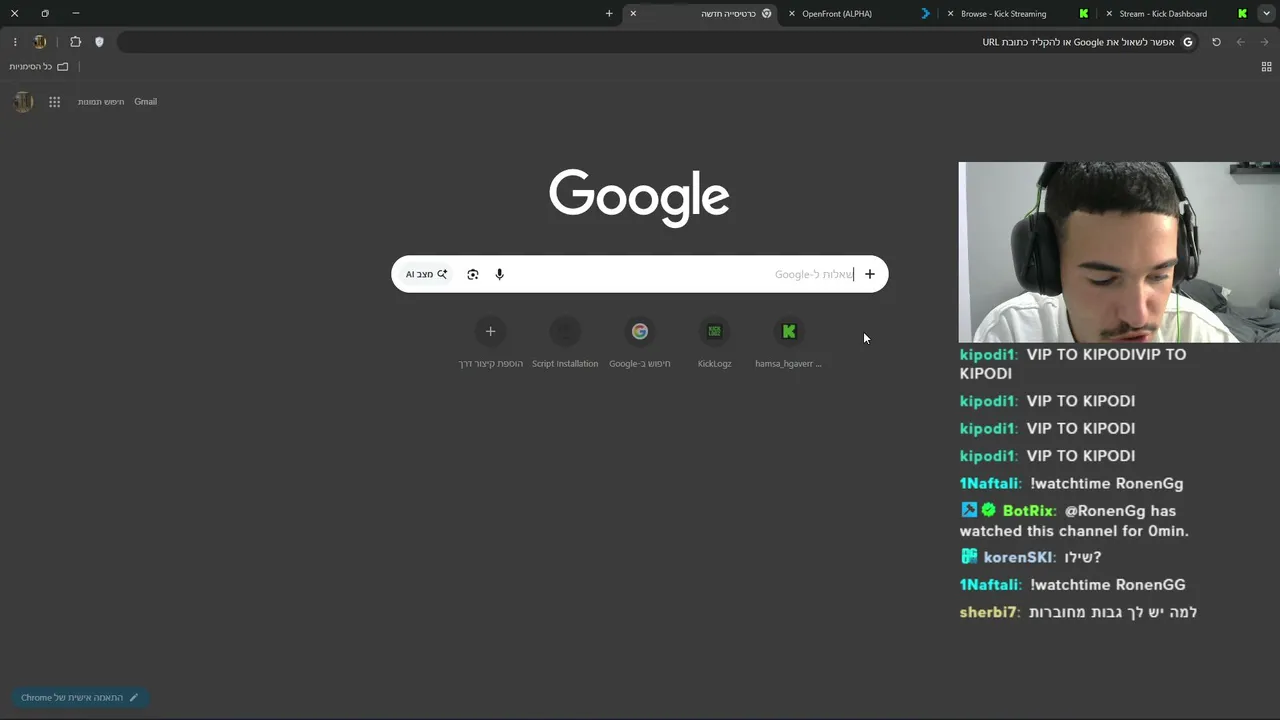Click sherbi7's chat message
The height and width of the screenshot is (720, 1280).
1113,612
